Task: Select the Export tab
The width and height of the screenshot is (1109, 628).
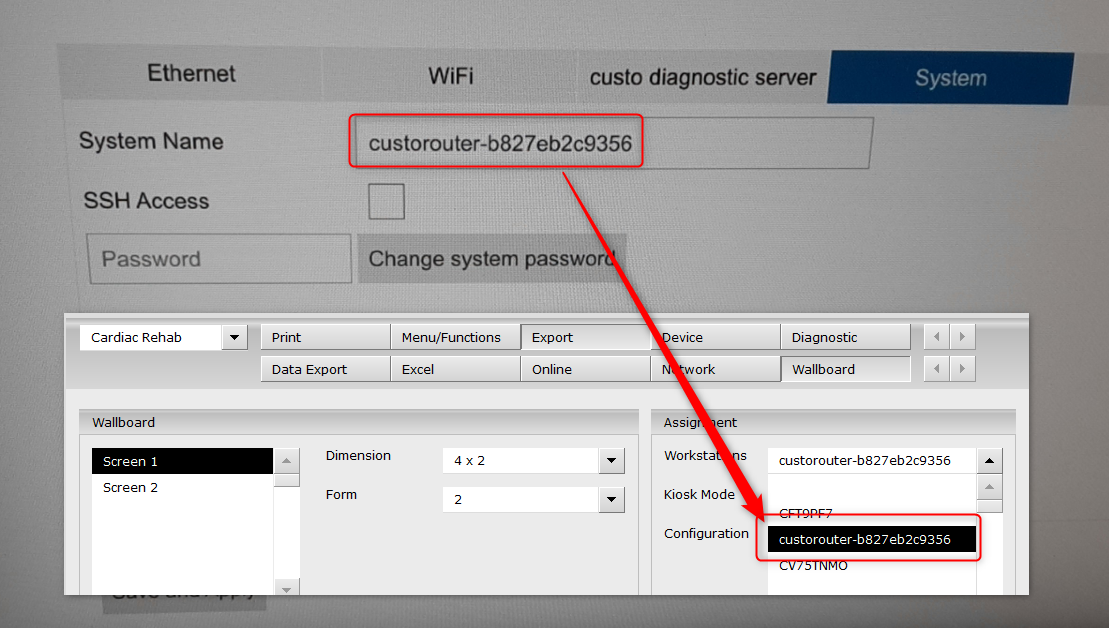Action: point(586,337)
